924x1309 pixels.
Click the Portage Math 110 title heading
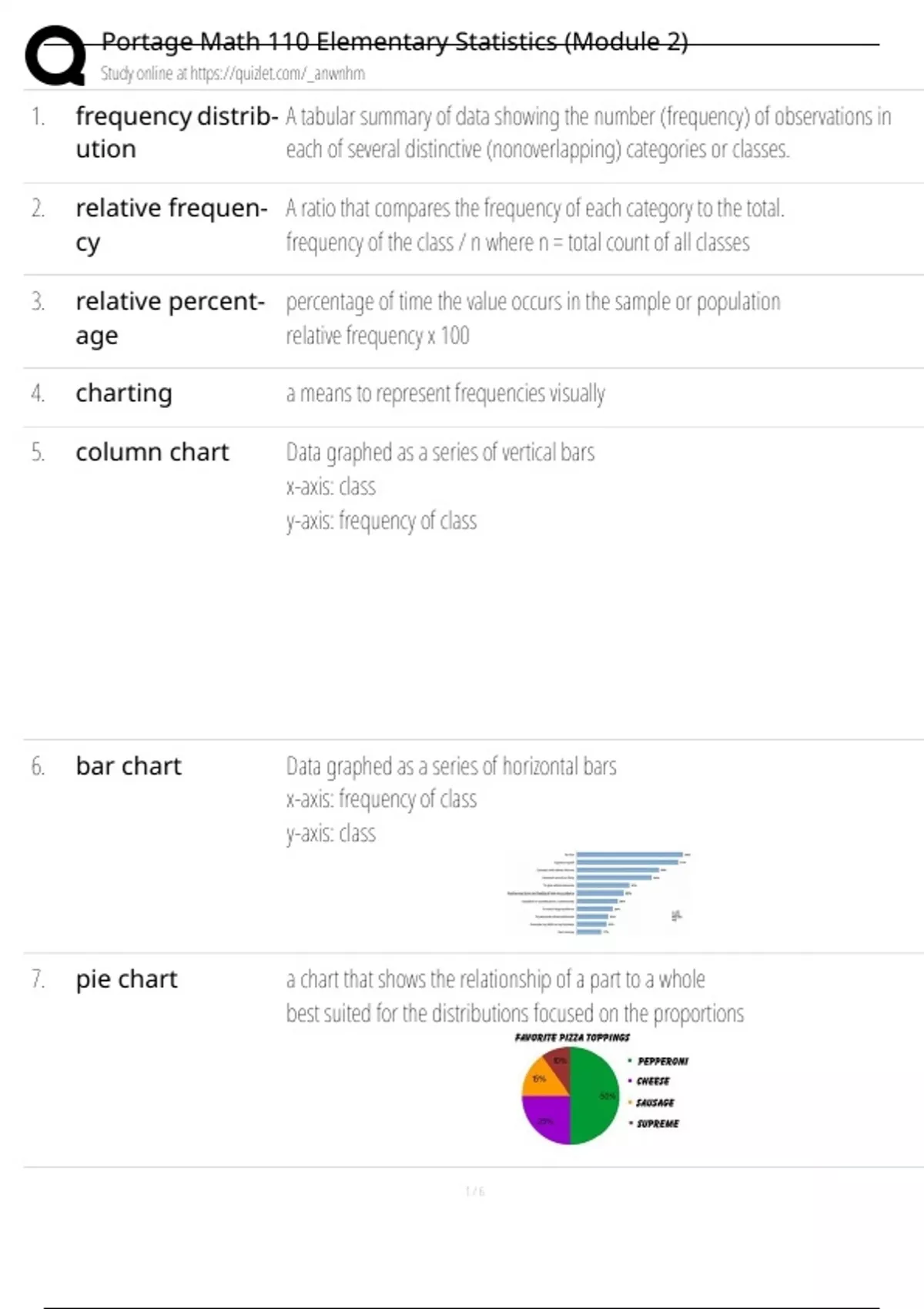click(394, 41)
